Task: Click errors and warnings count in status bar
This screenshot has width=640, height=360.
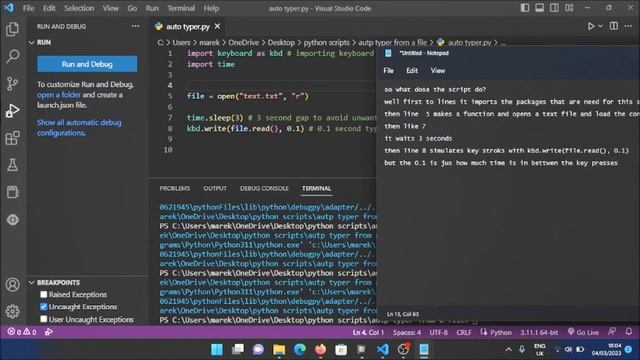Action: tap(22, 332)
